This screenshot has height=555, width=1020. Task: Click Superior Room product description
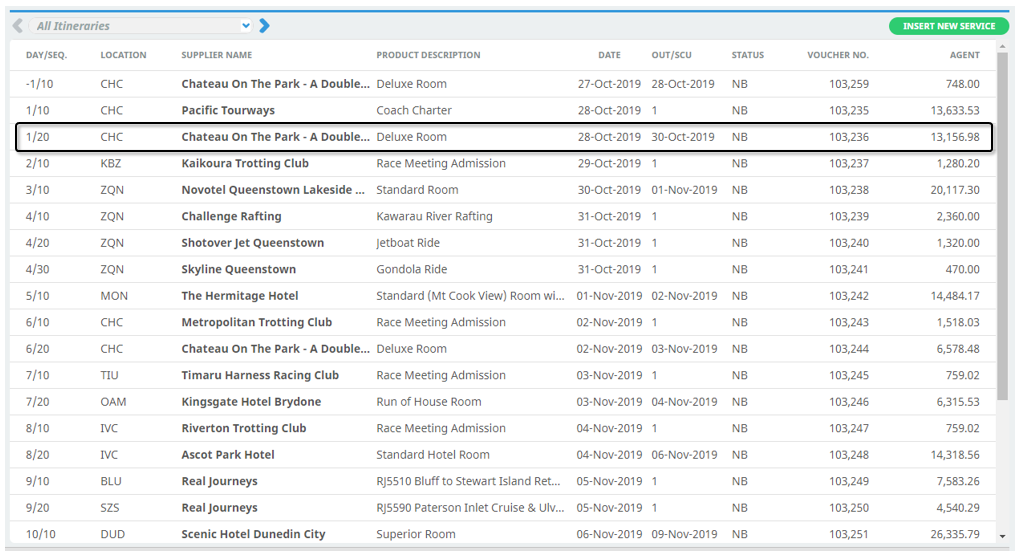tap(416, 534)
